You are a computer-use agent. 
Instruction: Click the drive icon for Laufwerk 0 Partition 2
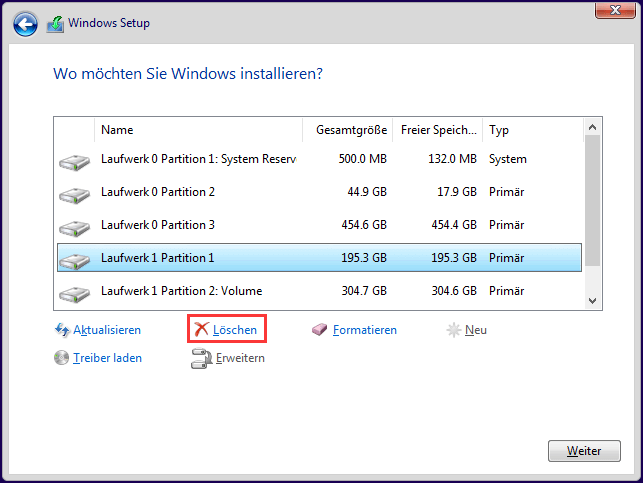pyautogui.click(x=74, y=195)
